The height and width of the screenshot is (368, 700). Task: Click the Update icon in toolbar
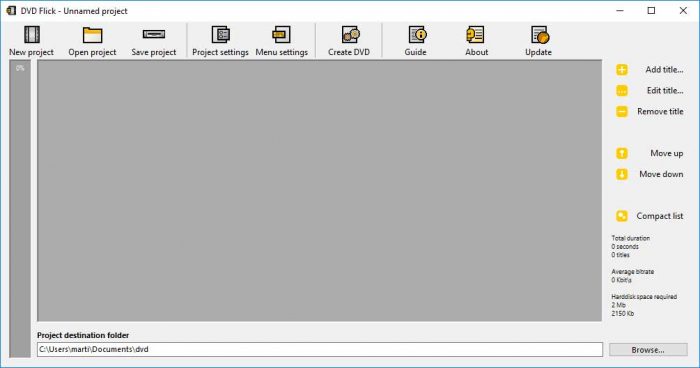point(540,35)
